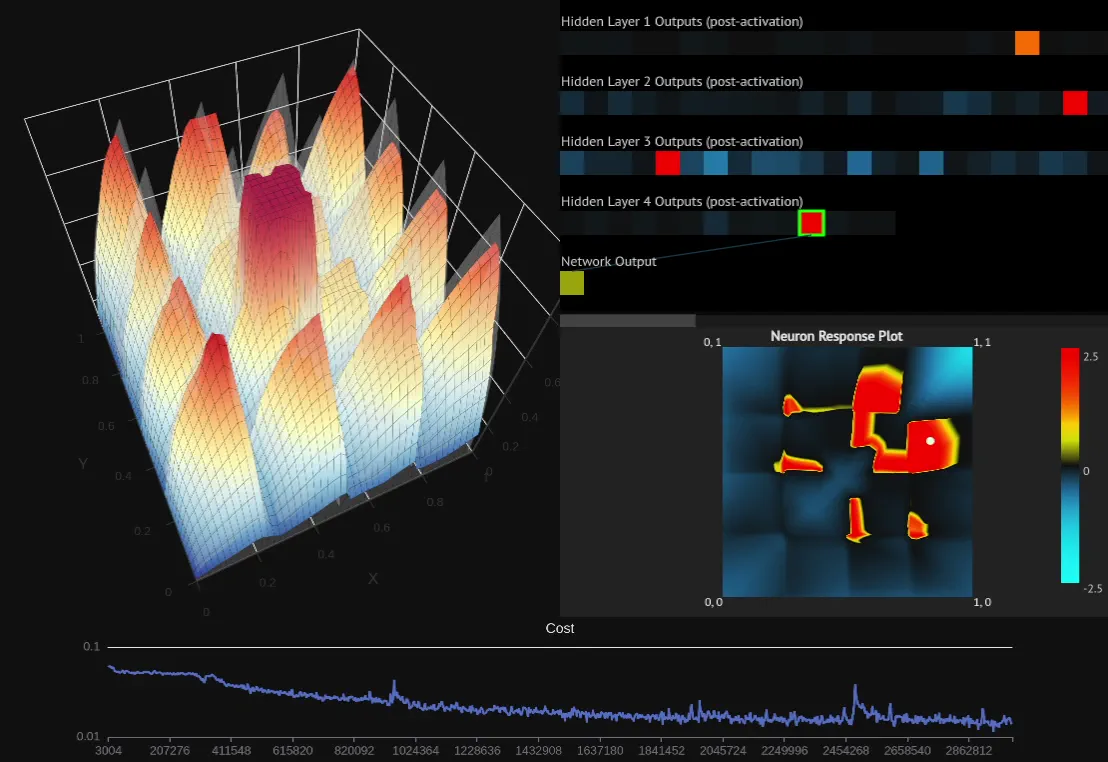Click the olive Network Output square
Viewport: 1108px width, 762px height.
tap(572, 283)
